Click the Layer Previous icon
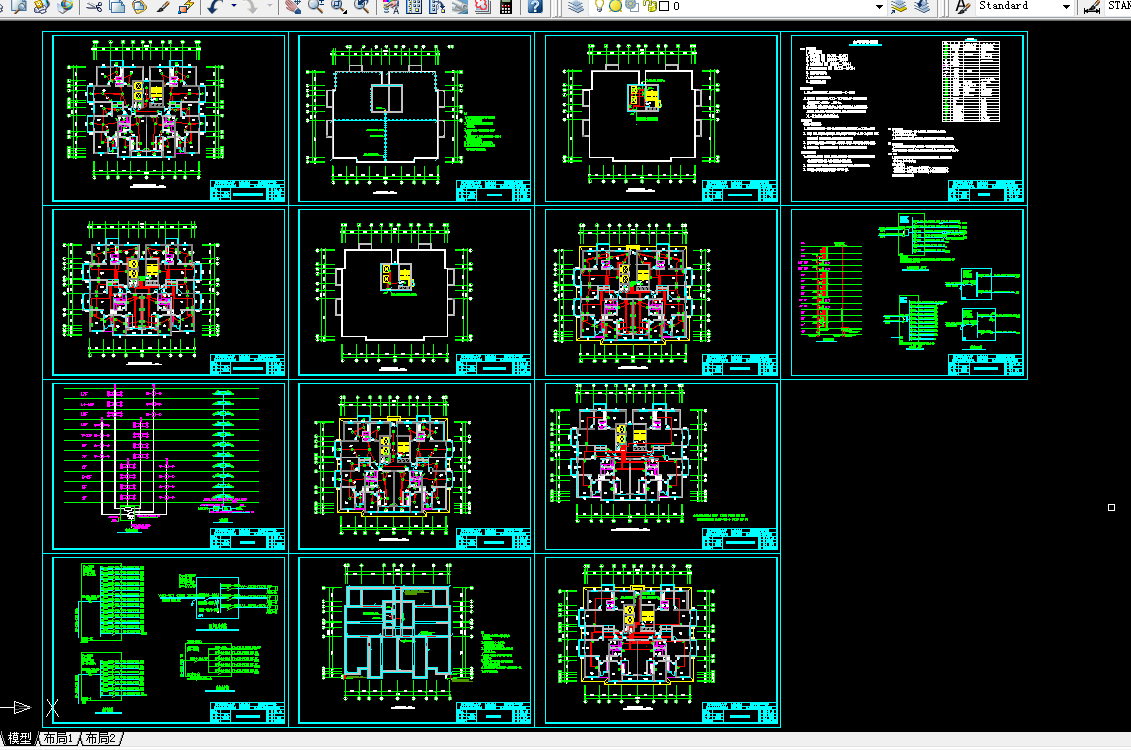Image resolution: width=1131 pixels, height=750 pixels. coord(922,6)
